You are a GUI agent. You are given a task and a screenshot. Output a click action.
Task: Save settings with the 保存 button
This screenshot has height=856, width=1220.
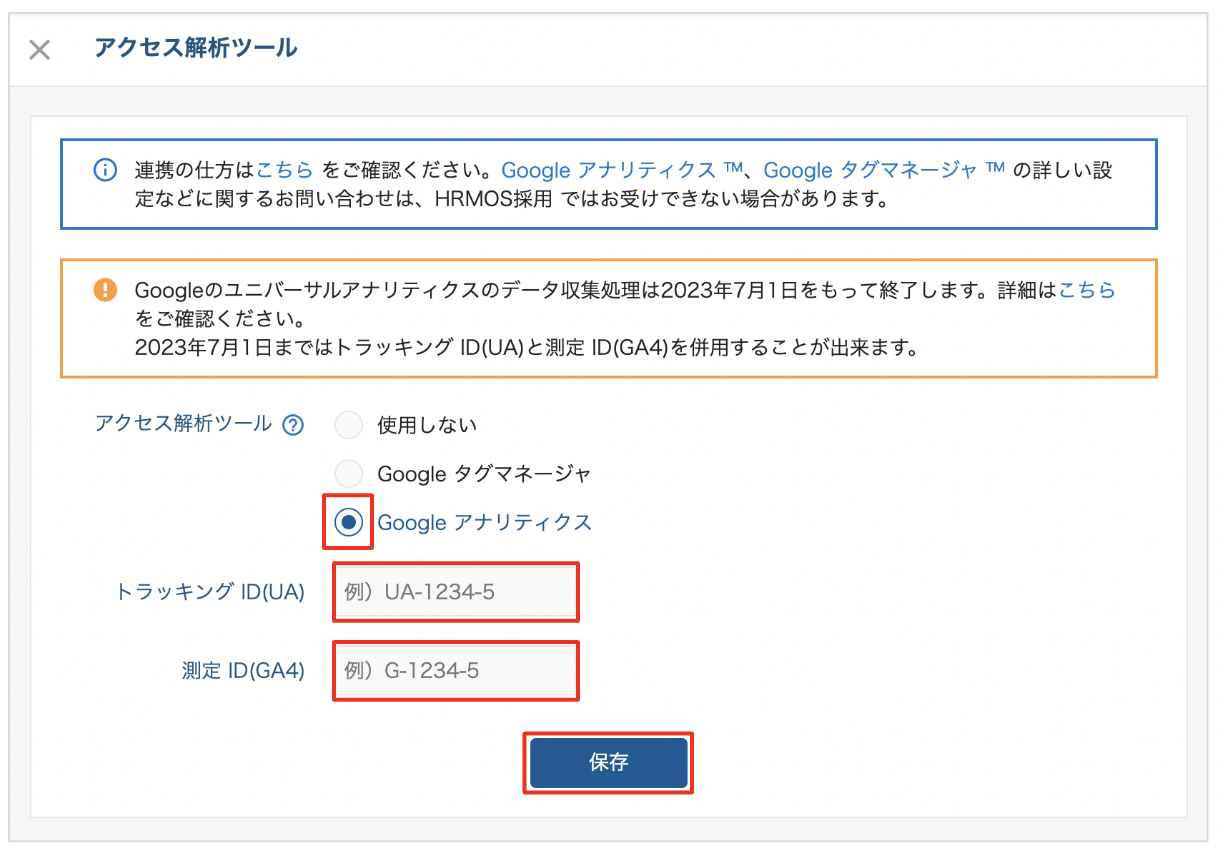click(608, 763)
